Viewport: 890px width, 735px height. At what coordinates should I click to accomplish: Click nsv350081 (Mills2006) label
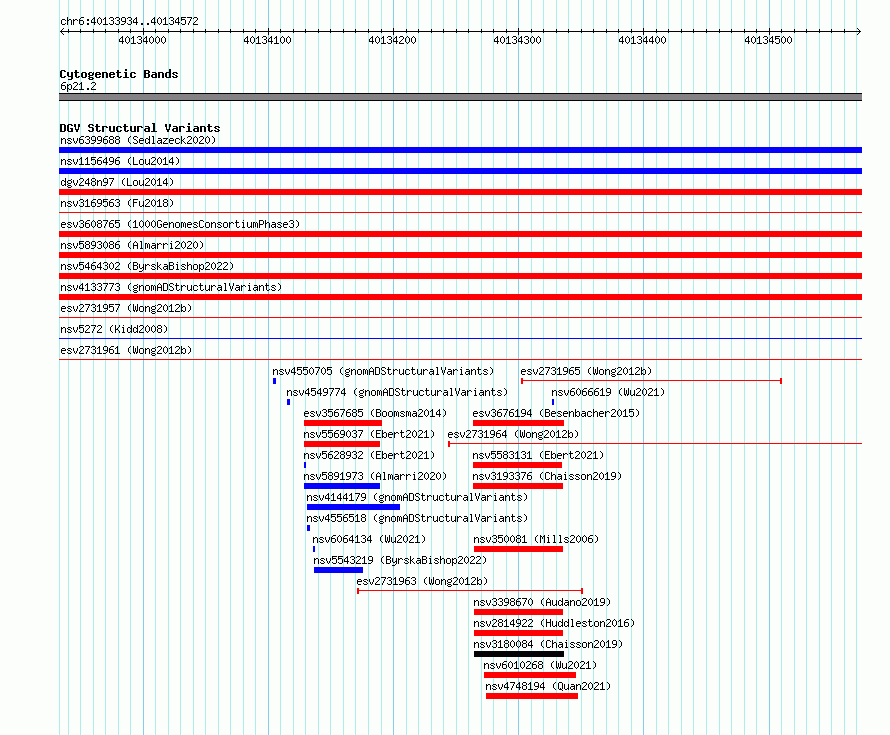pos(536,539)
